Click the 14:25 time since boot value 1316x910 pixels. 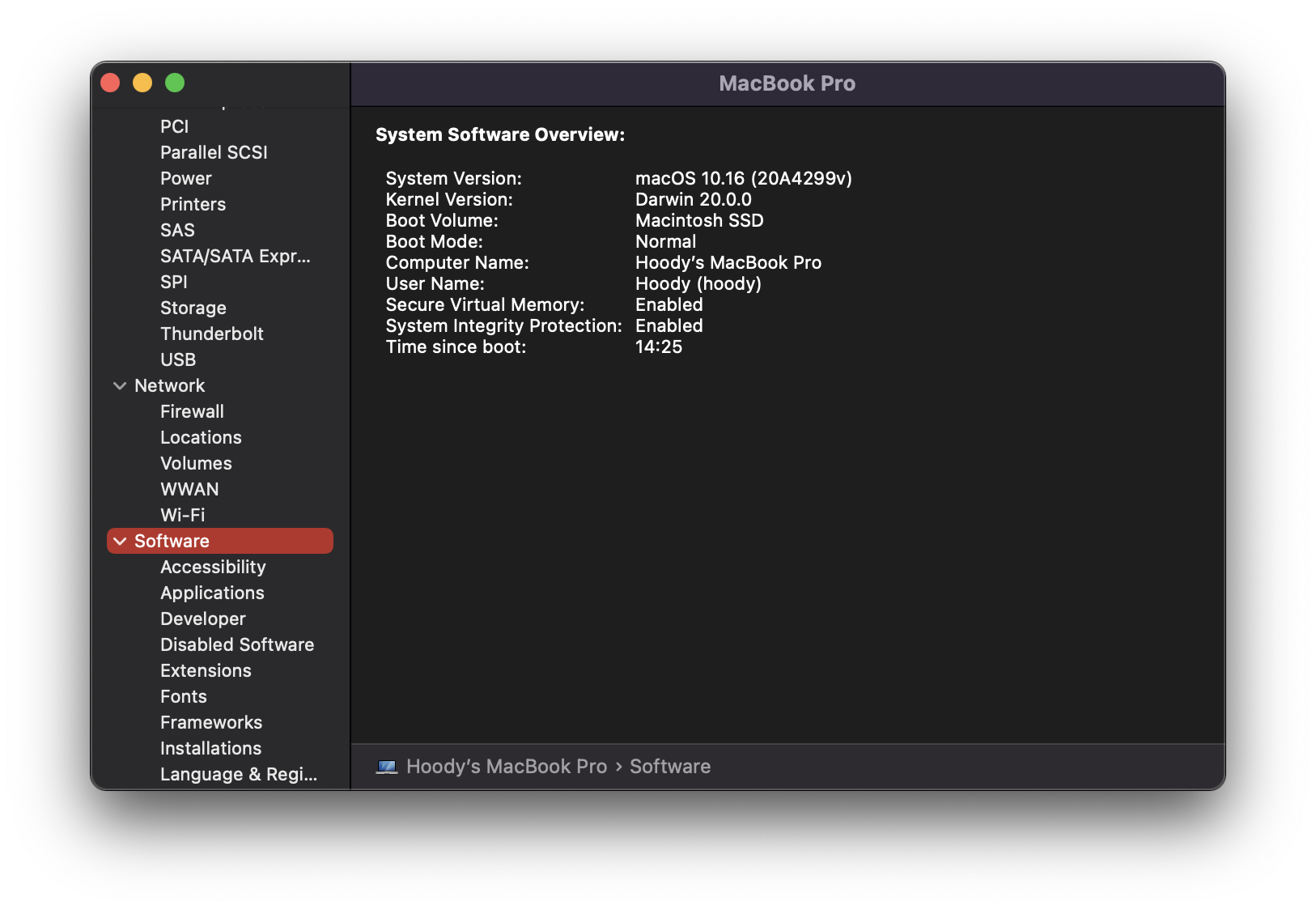coord(659,347)
